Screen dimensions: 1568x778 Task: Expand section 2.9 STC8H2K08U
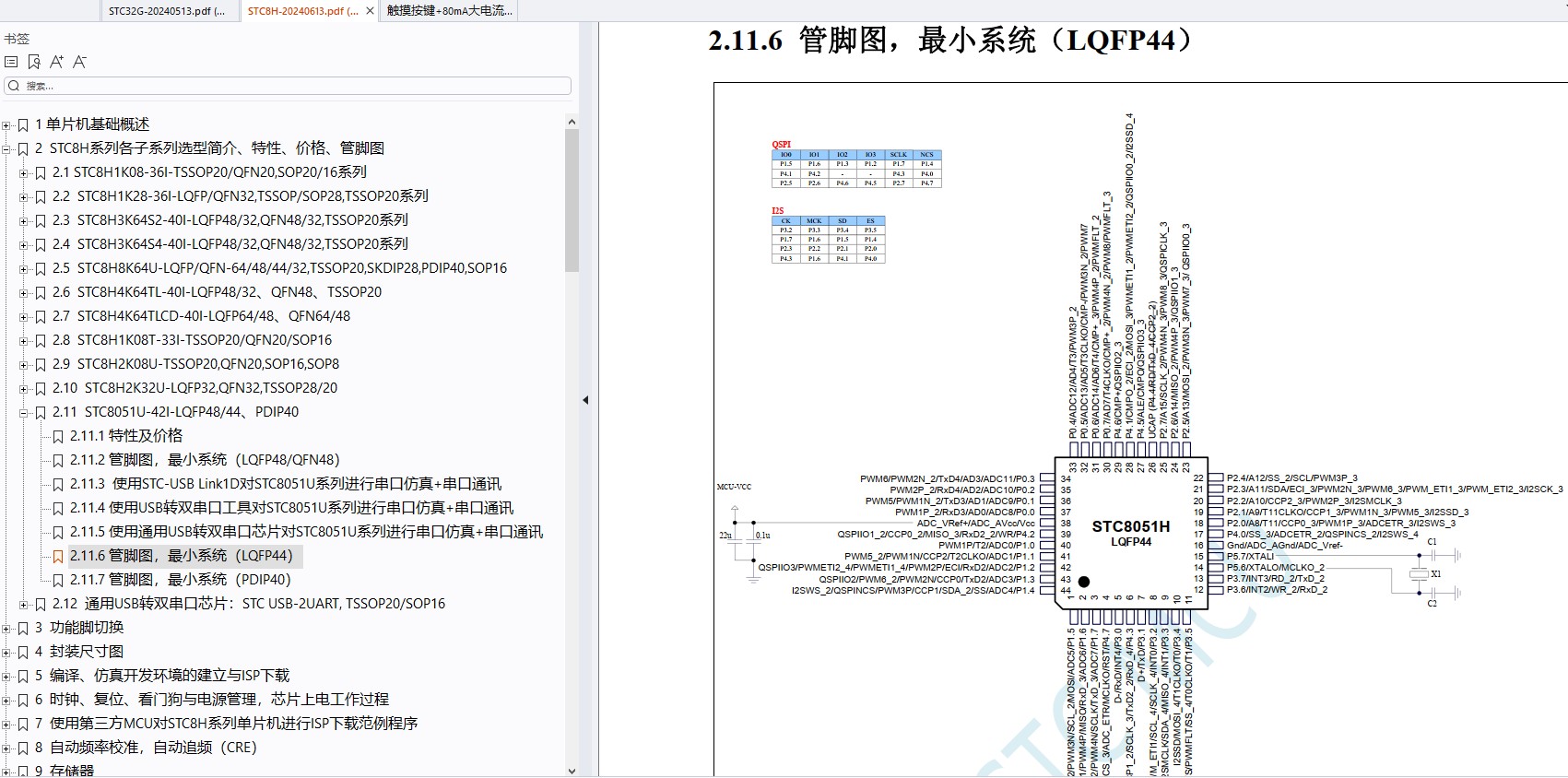24,364
